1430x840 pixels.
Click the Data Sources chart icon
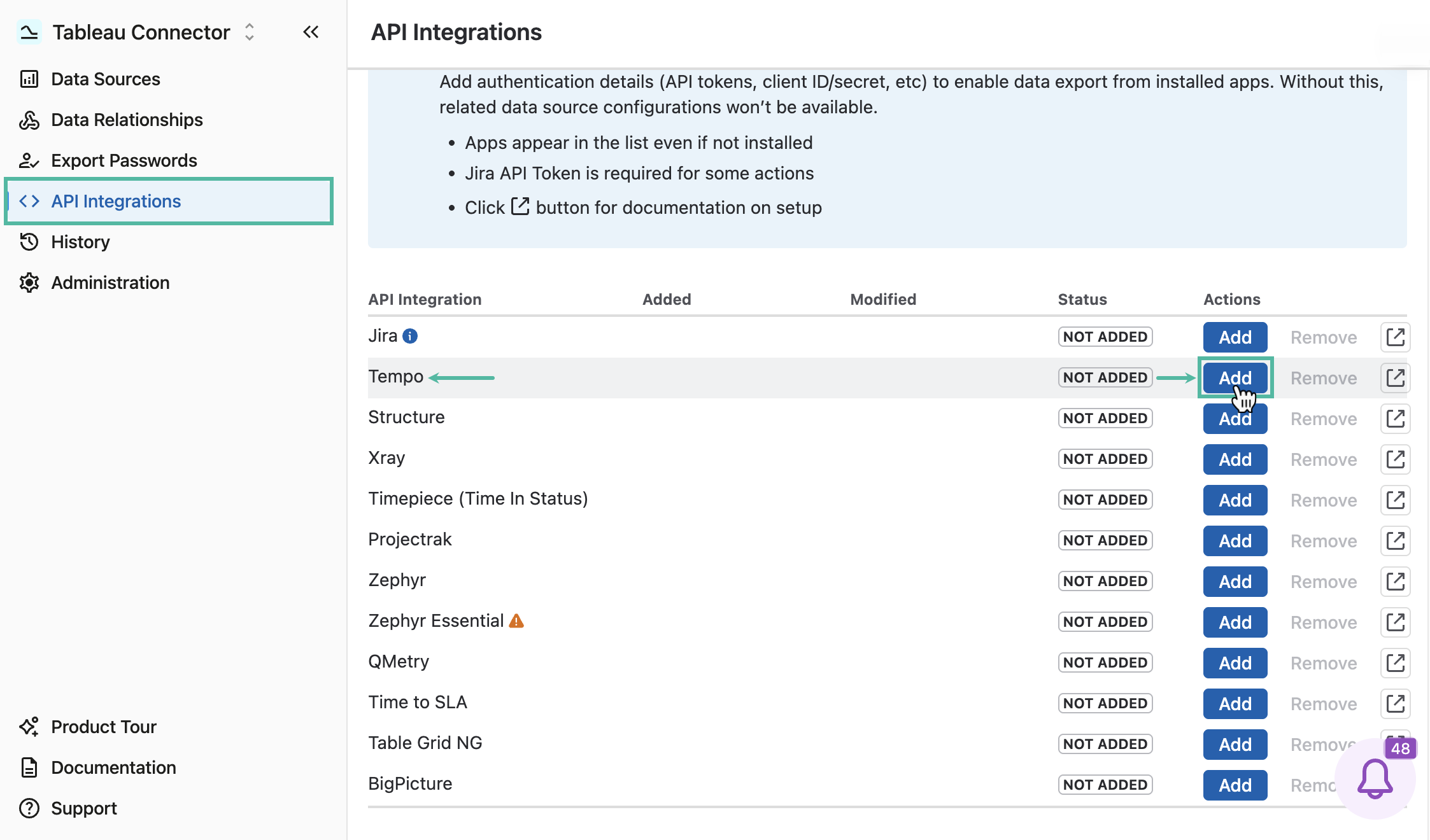pyautogui.click(x=29, y=79)
